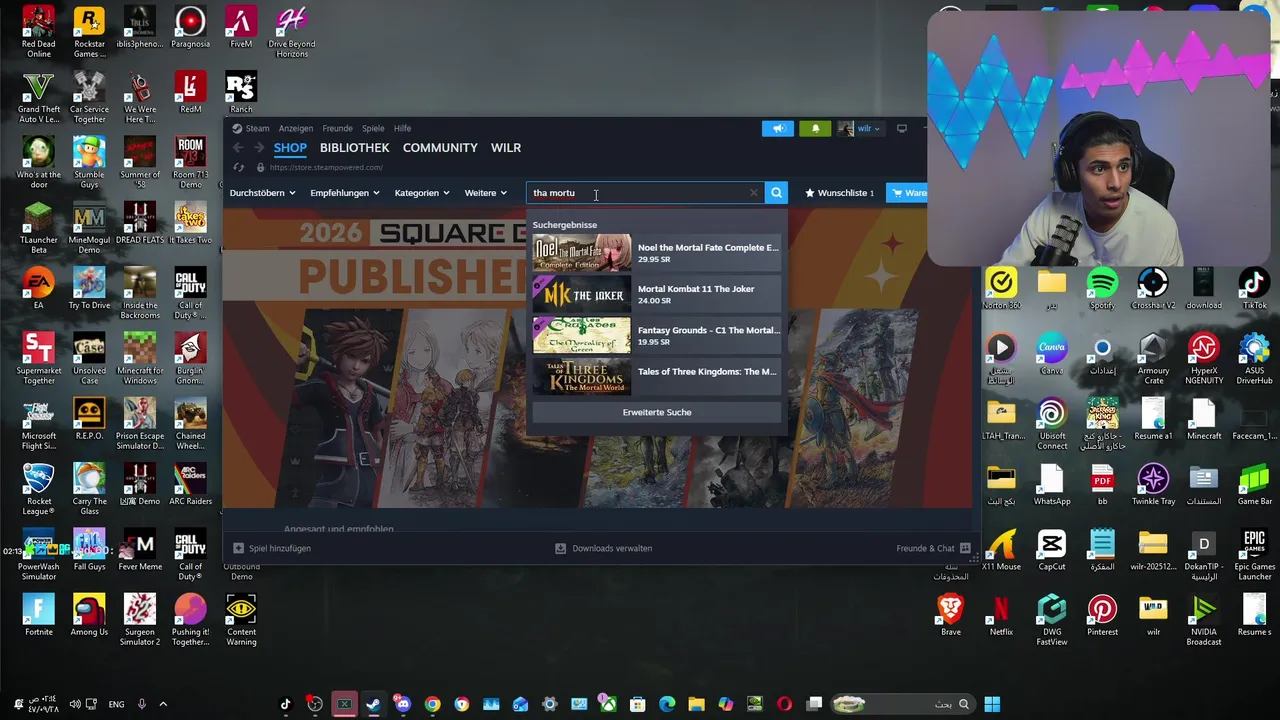Screen dimensions: 1280x720
Task: Select Mortal Kombat 11 The Joker result
Action: (657, 294)
